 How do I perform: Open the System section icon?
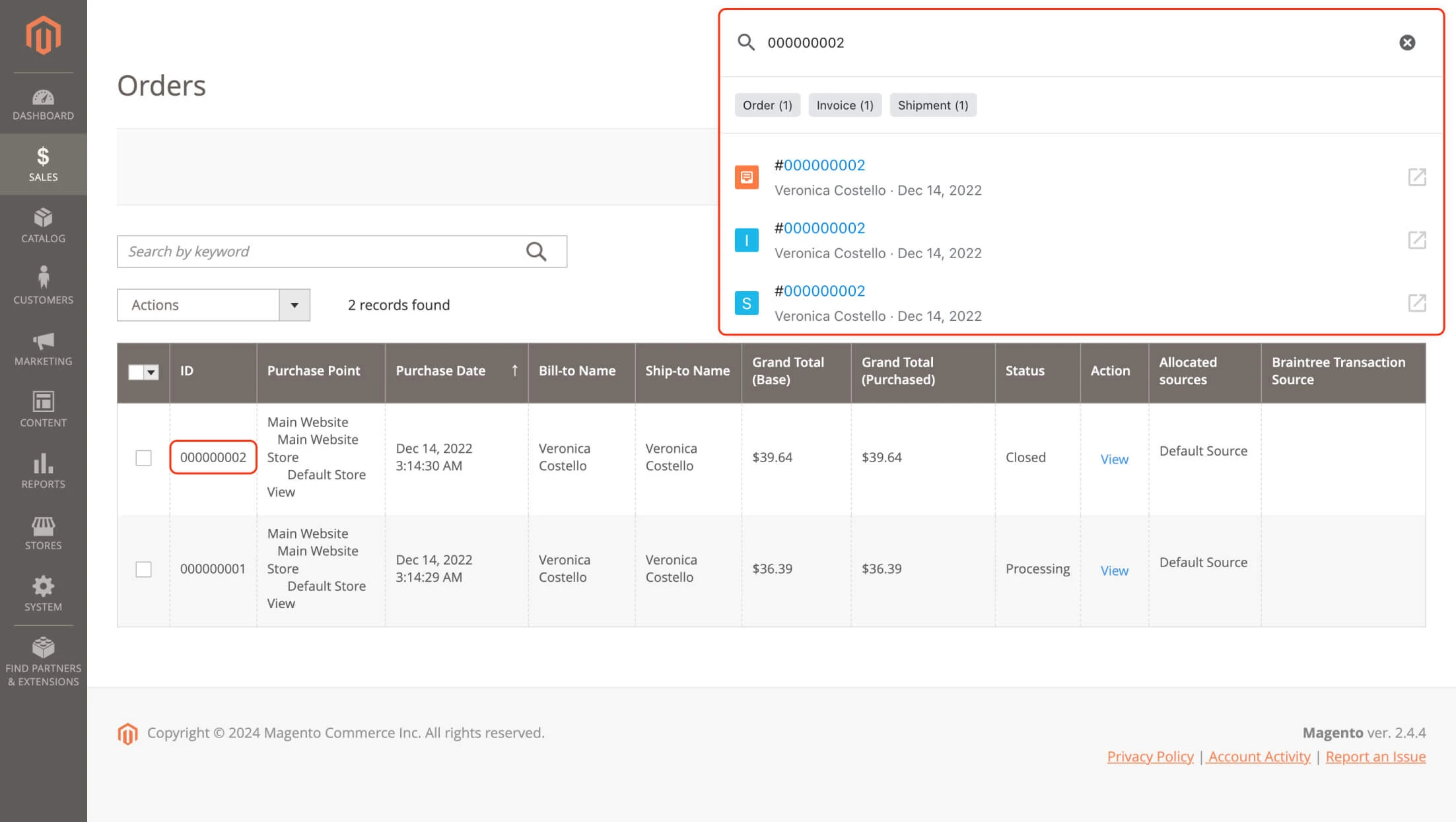[42, 585]
